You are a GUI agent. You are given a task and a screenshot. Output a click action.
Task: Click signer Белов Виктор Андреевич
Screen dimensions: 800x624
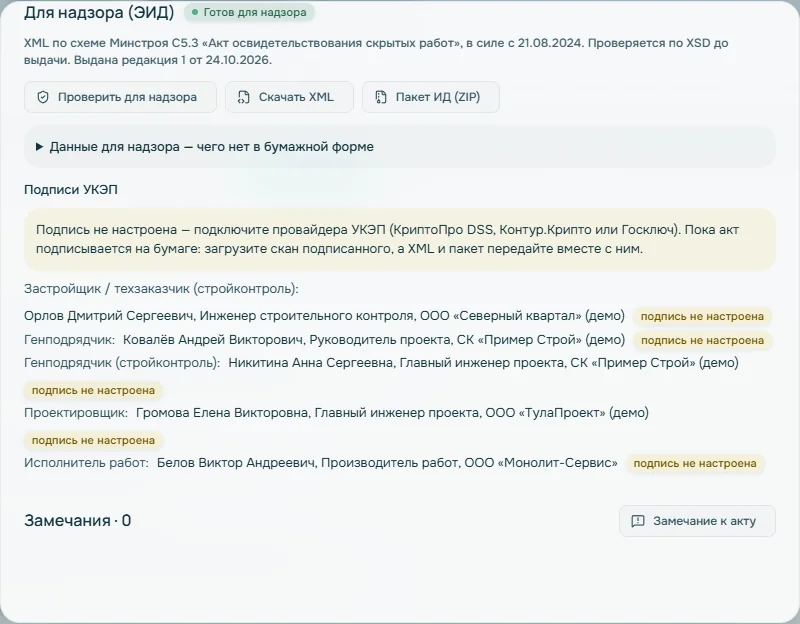click(387, 463)
